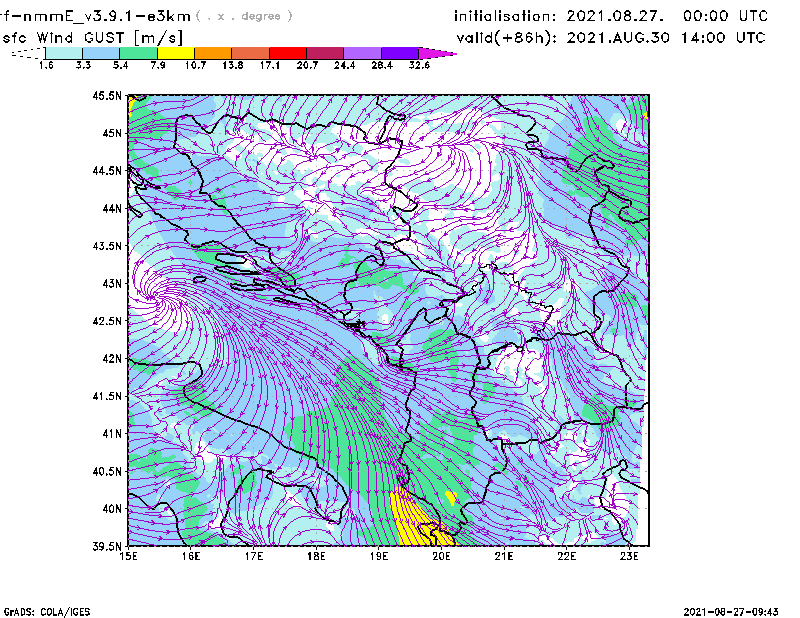Click the legend value 17.1
This screenshot has height=618, width=800.
(270, 65)
